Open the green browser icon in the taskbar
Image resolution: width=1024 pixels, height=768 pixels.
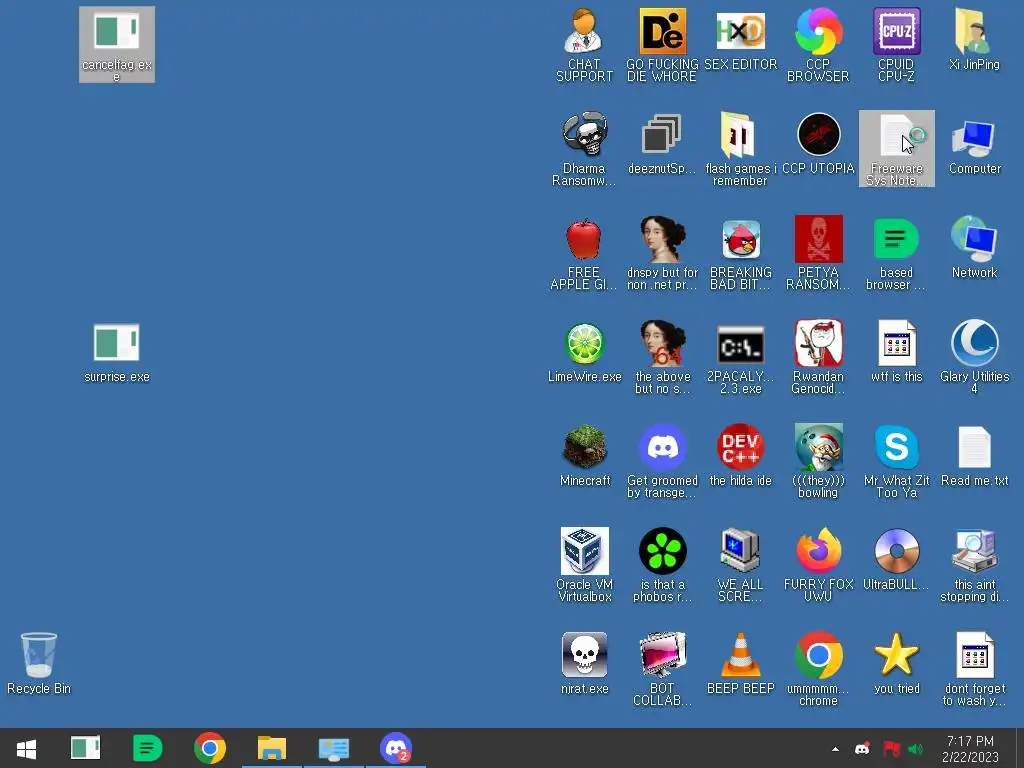point(148,748)
